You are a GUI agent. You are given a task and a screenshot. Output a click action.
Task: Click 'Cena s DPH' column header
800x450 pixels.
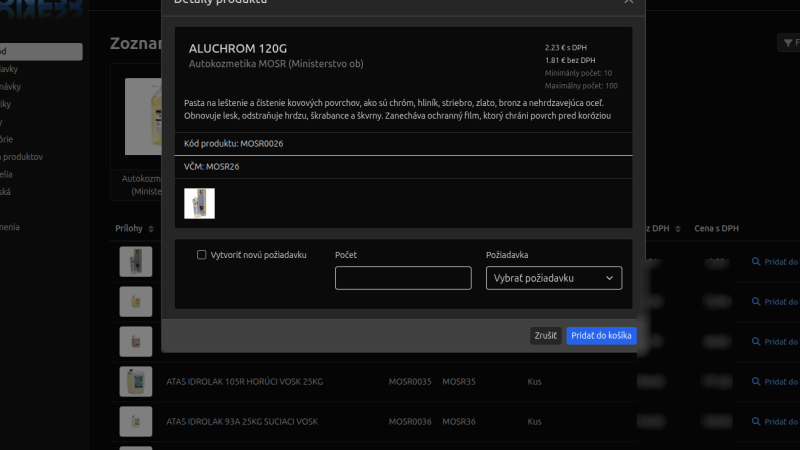pyautogui.click(x=716, y=229)
